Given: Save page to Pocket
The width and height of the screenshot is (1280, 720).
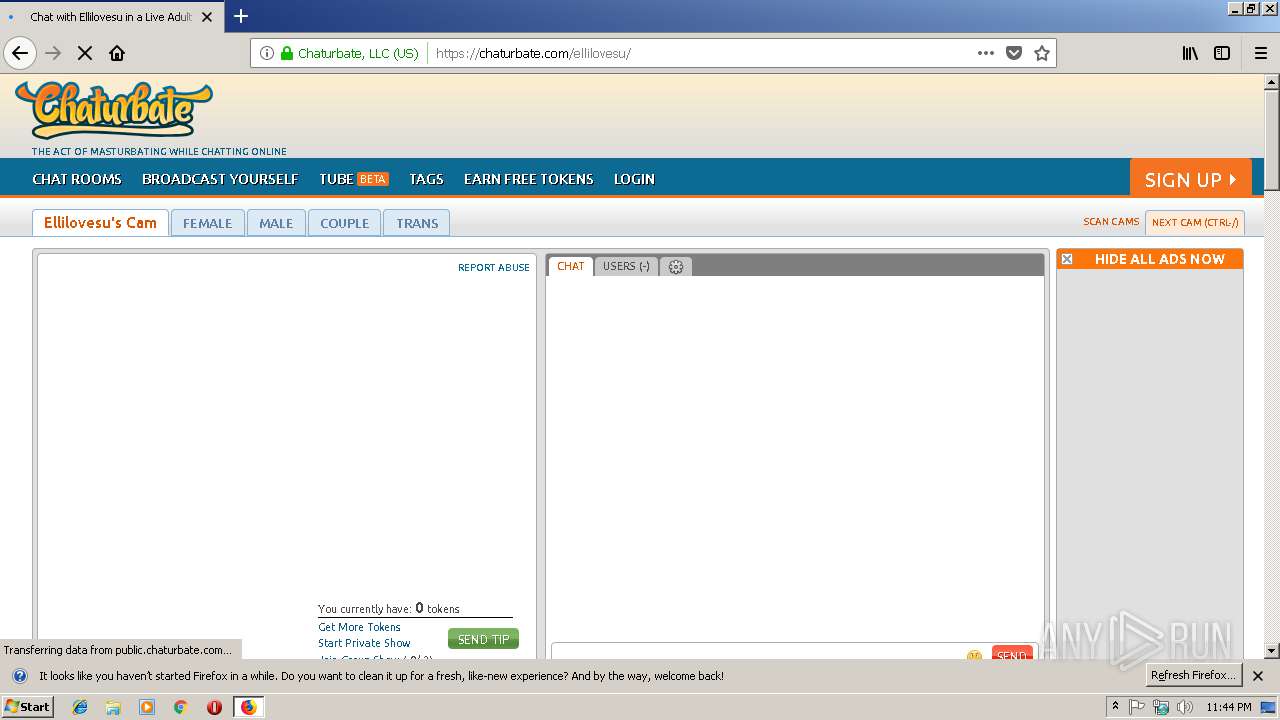Looking at the screenshot, I should point(1014,53).
